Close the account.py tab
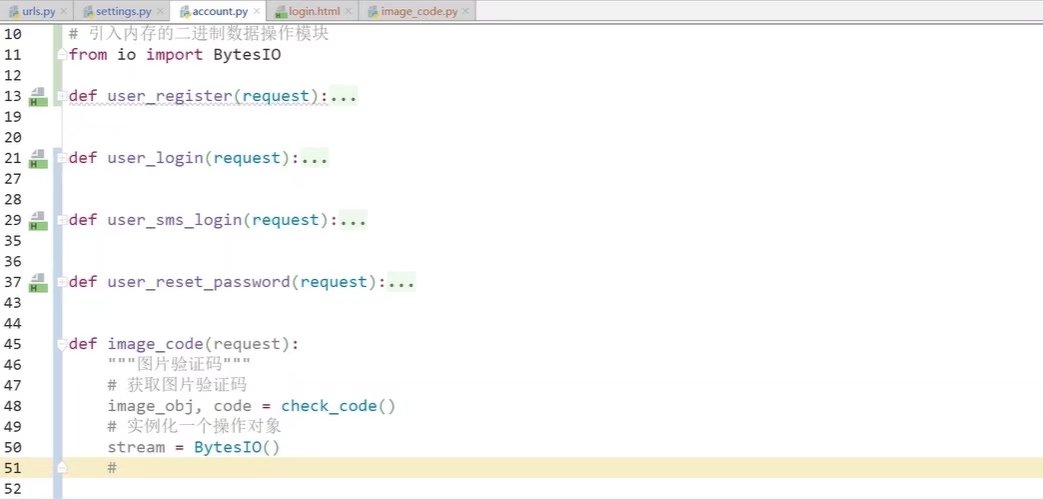The image size is (1043, 499). [257, 11]
